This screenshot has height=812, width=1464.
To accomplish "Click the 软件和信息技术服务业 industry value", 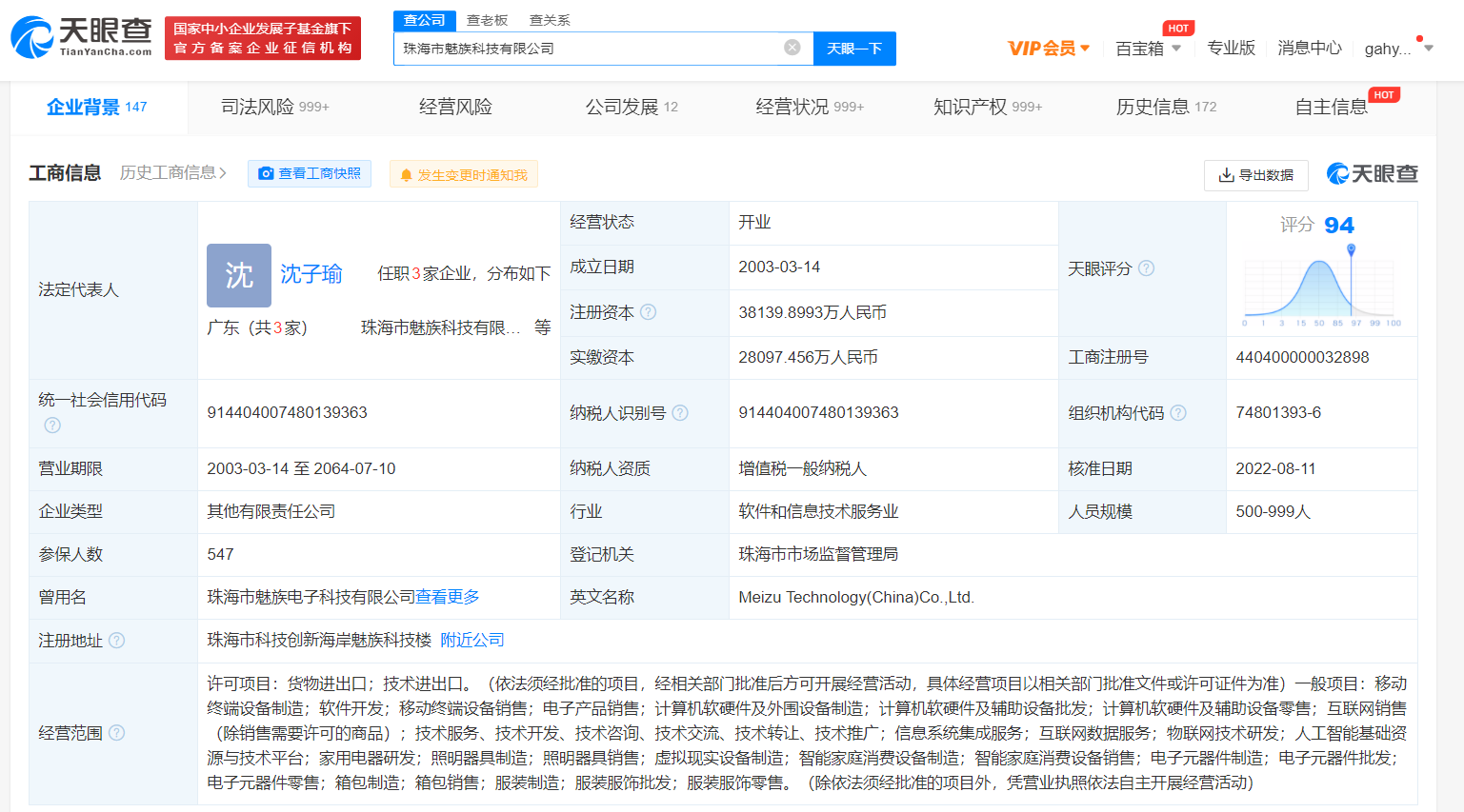I will point(818,511).
